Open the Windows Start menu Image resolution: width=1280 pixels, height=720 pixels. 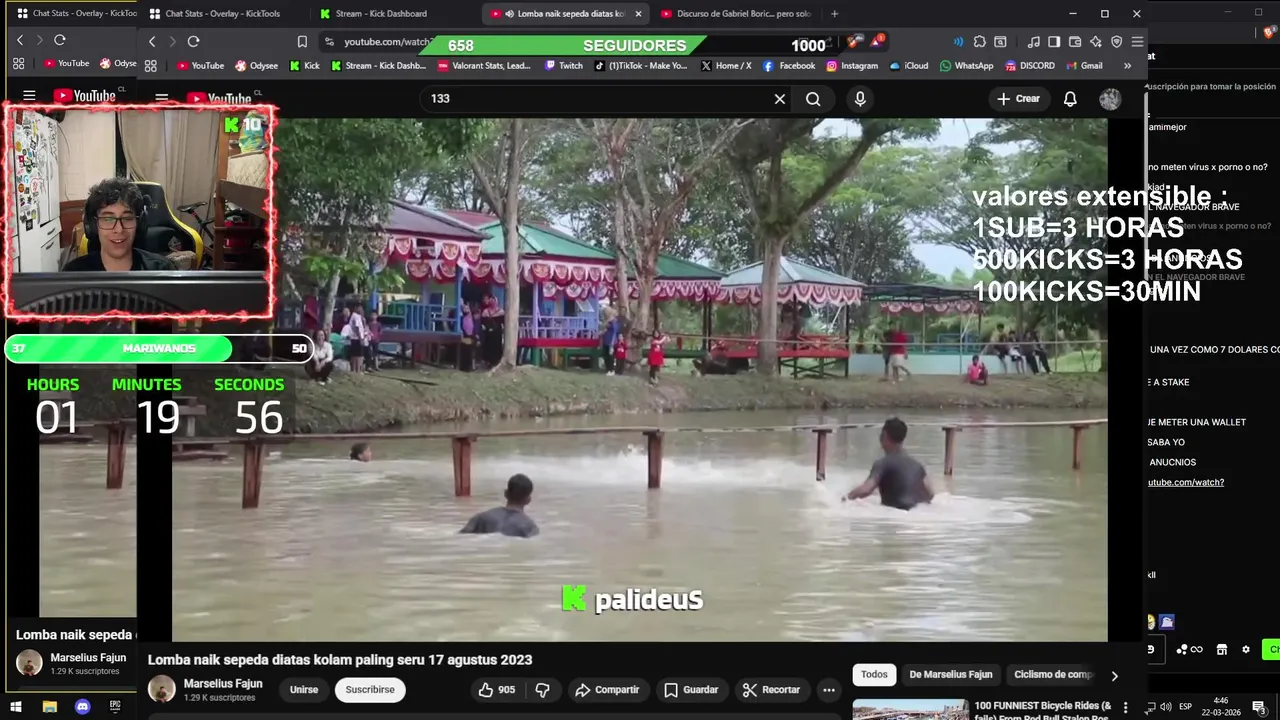16,707
